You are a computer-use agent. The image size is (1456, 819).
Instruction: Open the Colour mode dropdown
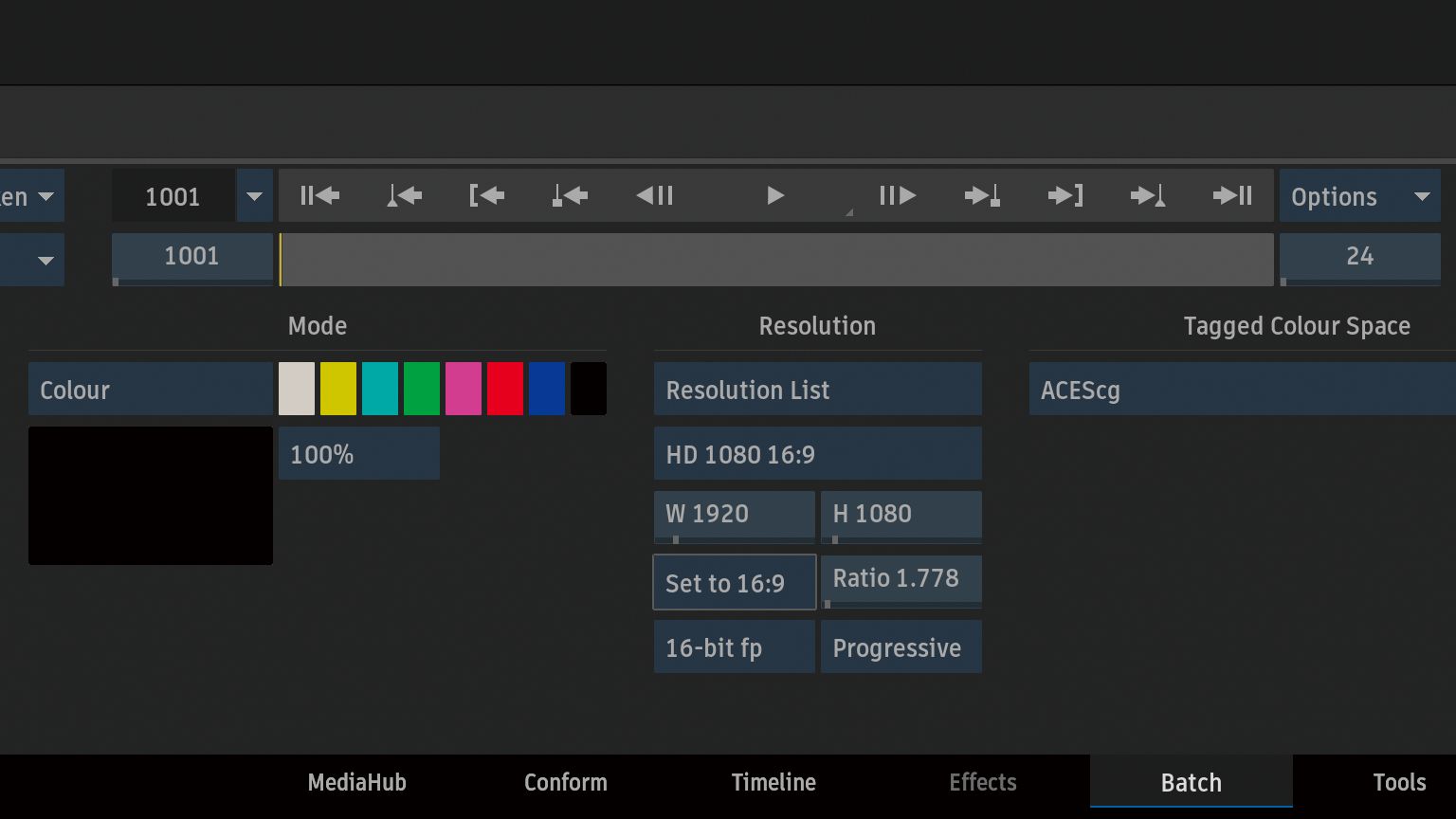click(151, 390)
